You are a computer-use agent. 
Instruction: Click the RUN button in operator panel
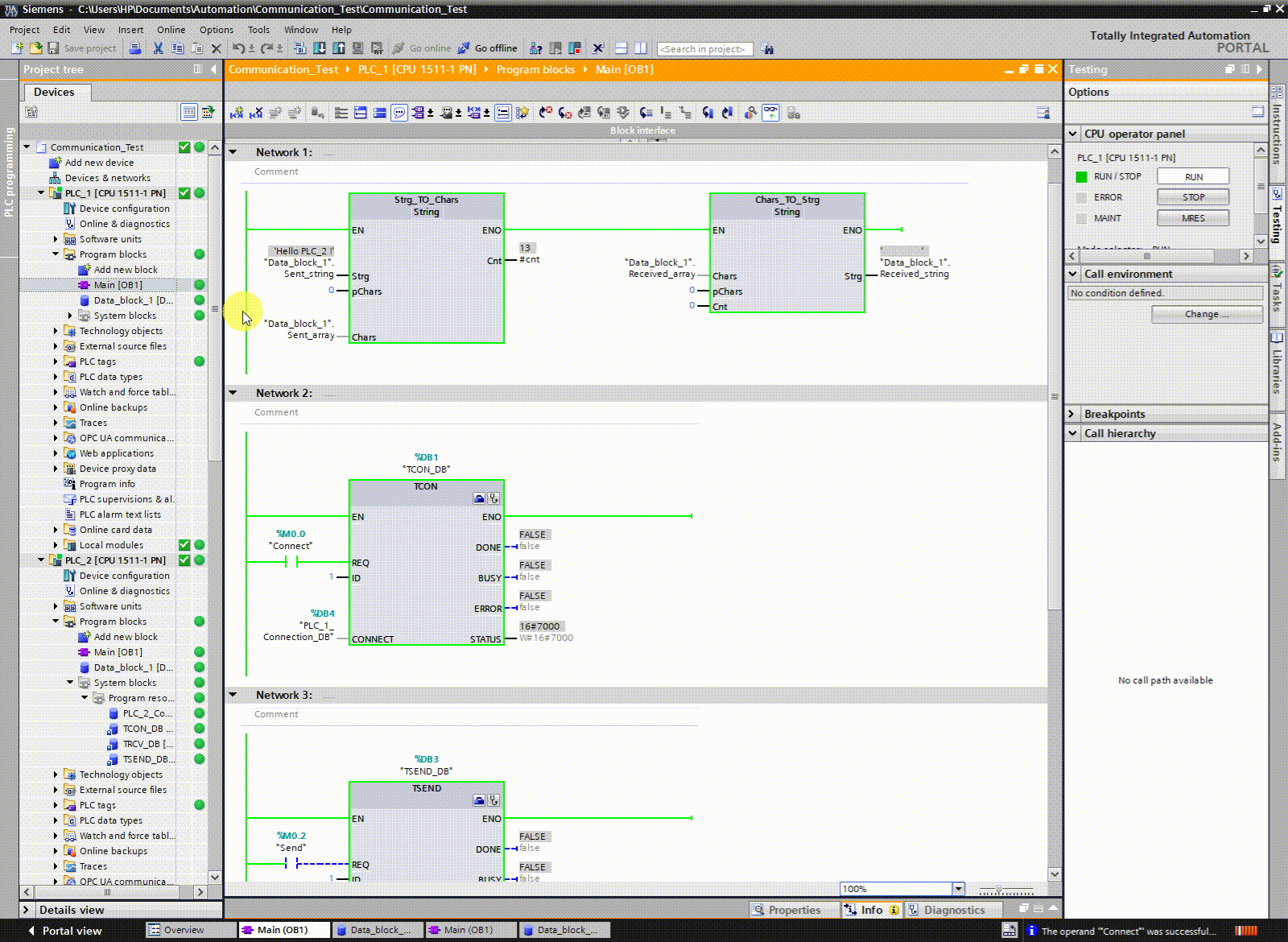click(x=1193, y=176)
